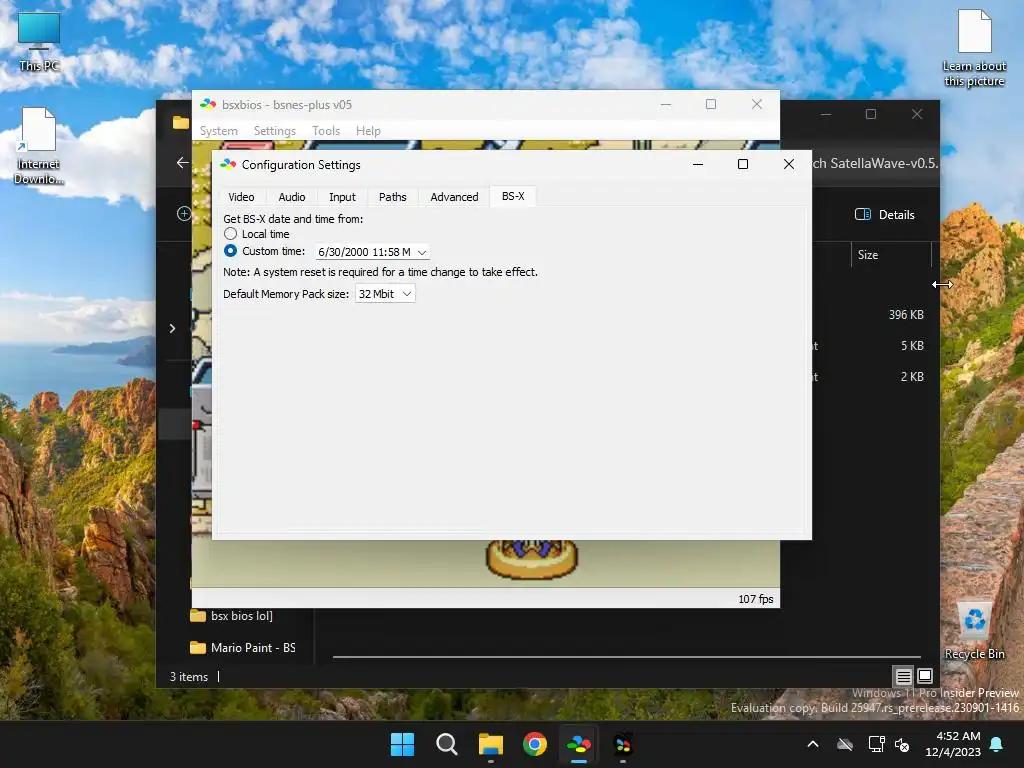Viewport: 1024px width, 768px height.
Task: Switch to the Video tab
Action: pos(241,197)
